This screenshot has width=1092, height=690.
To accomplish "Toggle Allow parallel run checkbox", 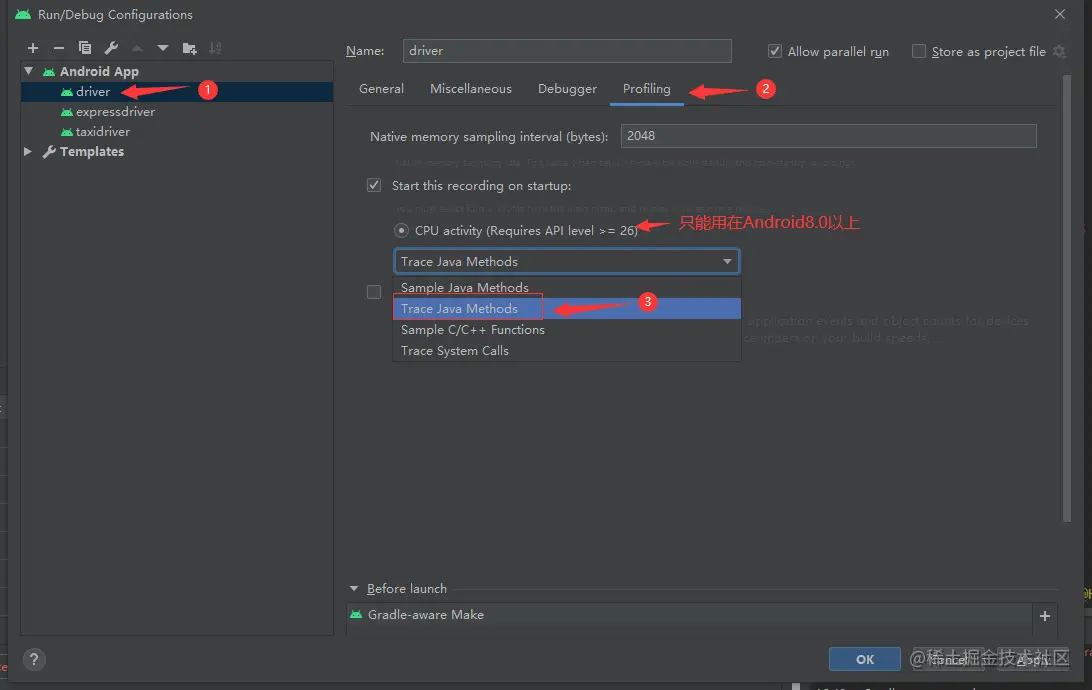I will coord(774,52).
